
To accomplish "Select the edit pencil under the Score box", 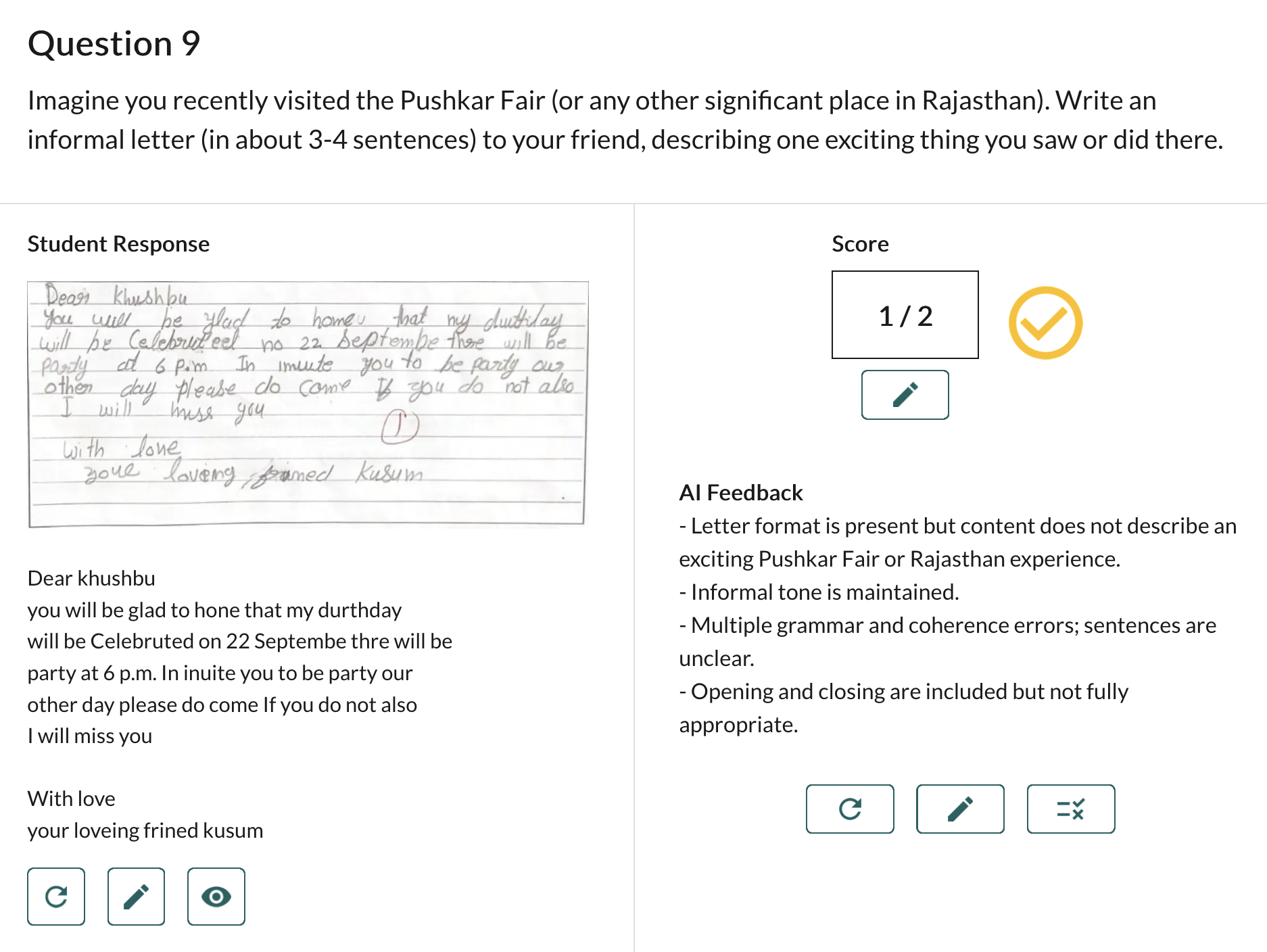I will (x=905, y=394).
